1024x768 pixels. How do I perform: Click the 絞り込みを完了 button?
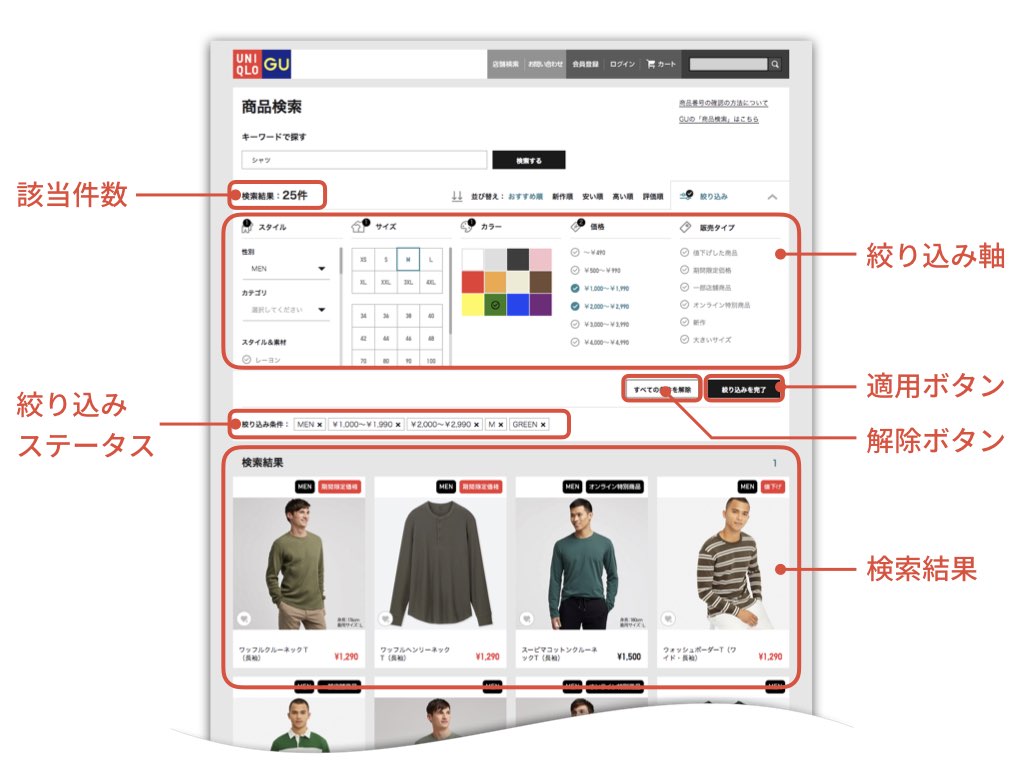click(743, 389)
